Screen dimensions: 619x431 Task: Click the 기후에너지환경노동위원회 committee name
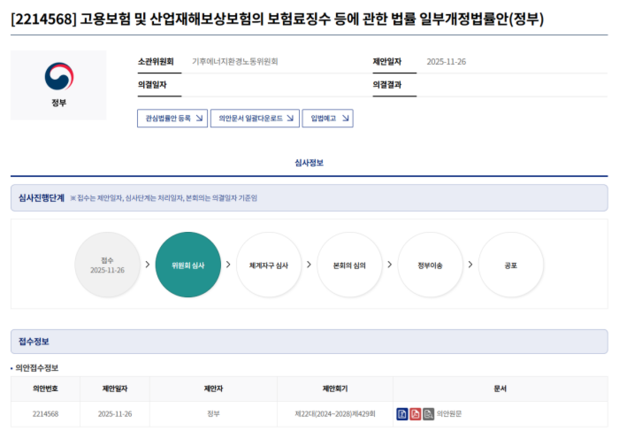pyautogui.click(x=235, y=62)
